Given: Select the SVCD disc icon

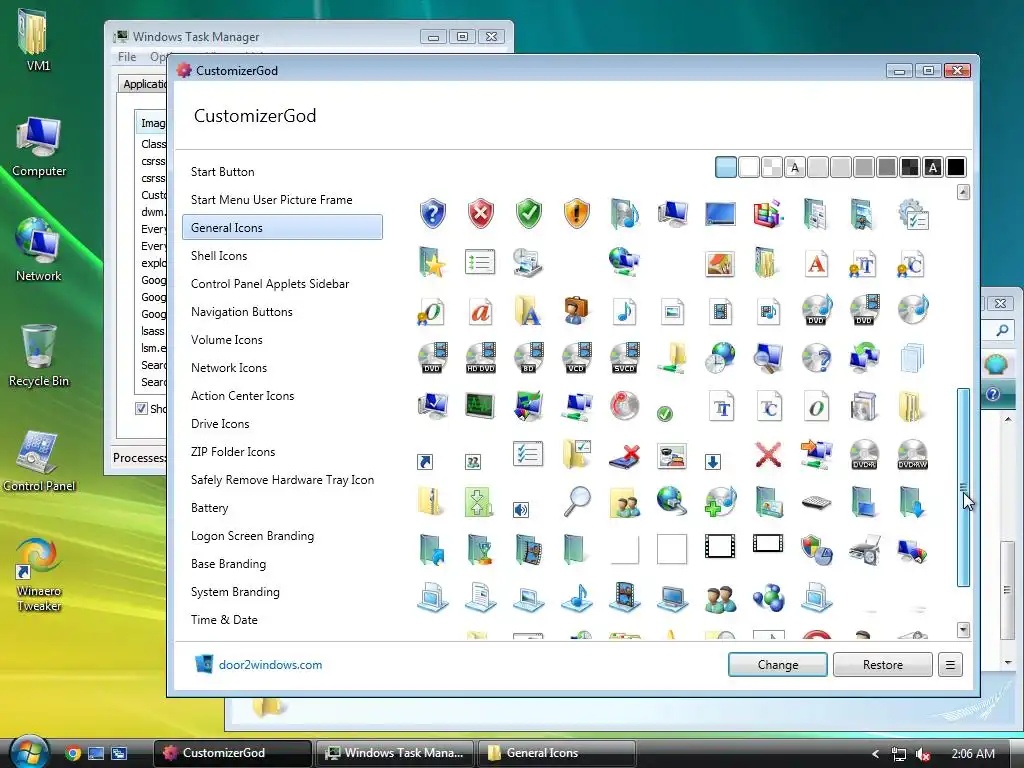Looking at the screenshot, I should (624, 358).
